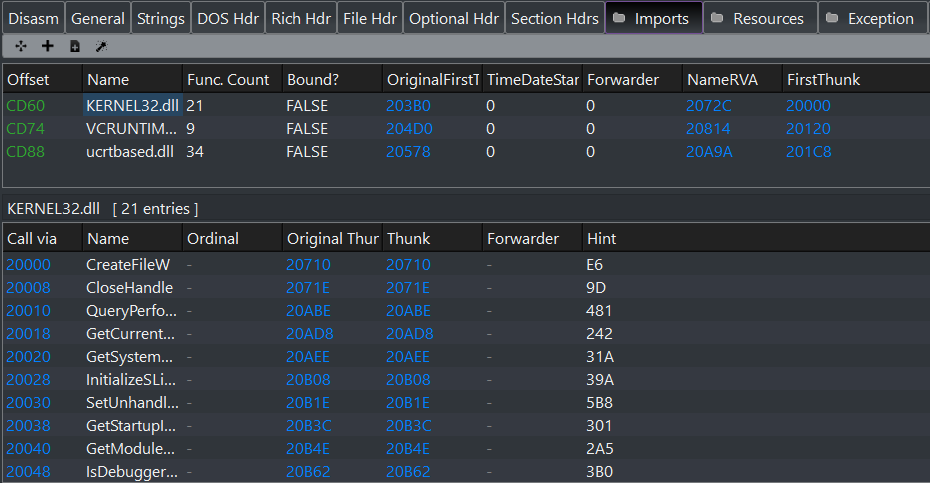The height and width of the screenshot is (483, 930).
Task: Select the KERNEL32.dll library row
Action: [x=466, y=106]
